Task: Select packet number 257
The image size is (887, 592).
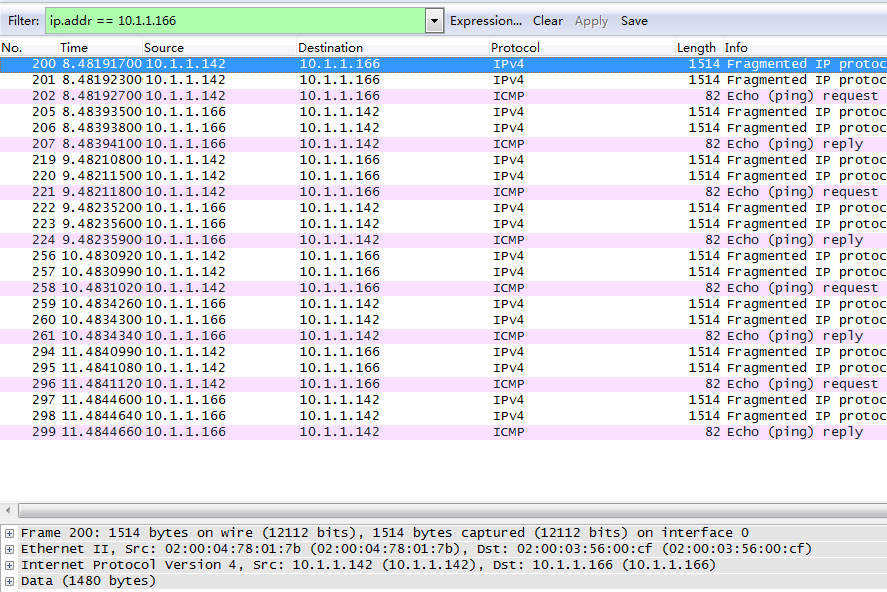Action: click(x=444, y=272)
